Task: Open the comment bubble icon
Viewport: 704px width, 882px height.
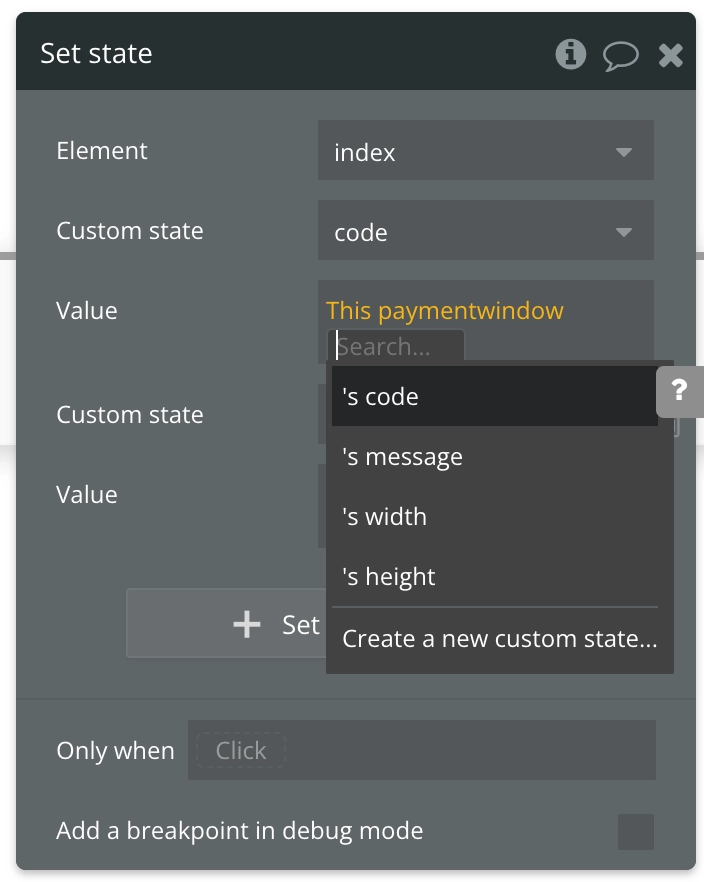Action: [620, 54]
